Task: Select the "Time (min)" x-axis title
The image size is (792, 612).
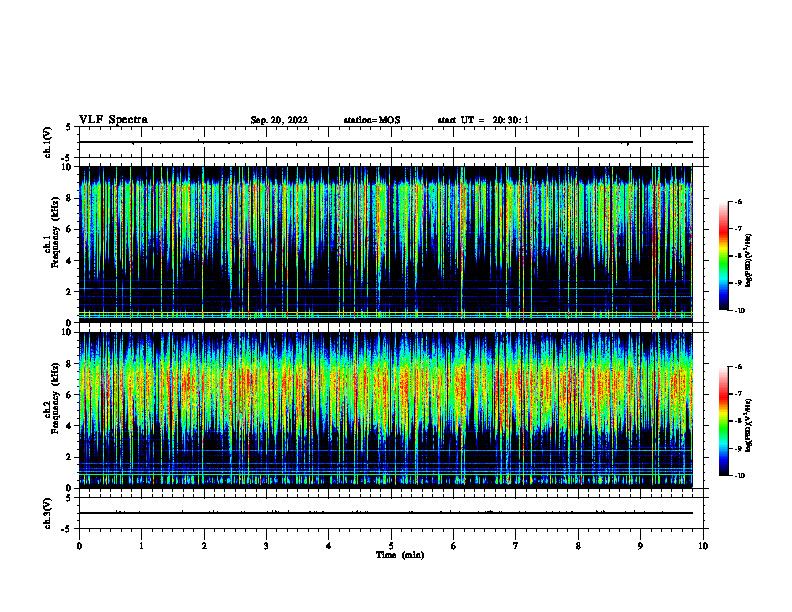Action: (x=400, y=555)
